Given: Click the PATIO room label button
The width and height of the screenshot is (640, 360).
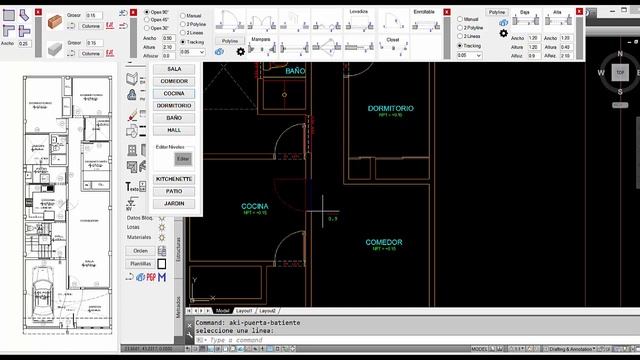Looking at the screenshot, I should [x=174, y=191].
